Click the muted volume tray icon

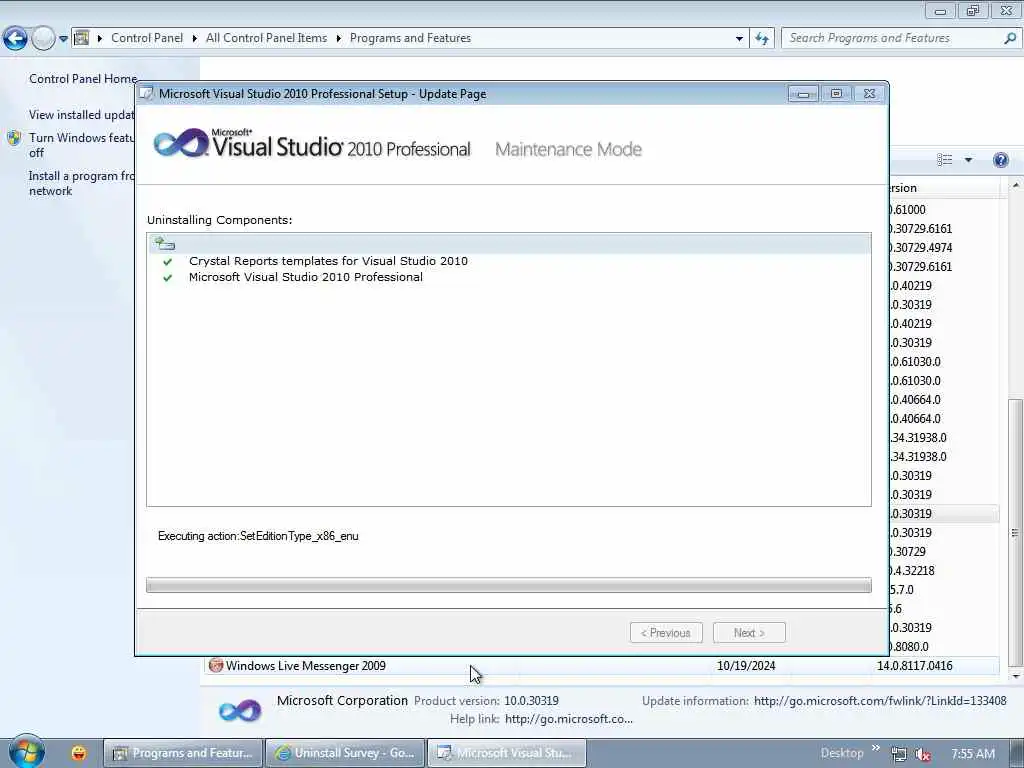(923, 754)
